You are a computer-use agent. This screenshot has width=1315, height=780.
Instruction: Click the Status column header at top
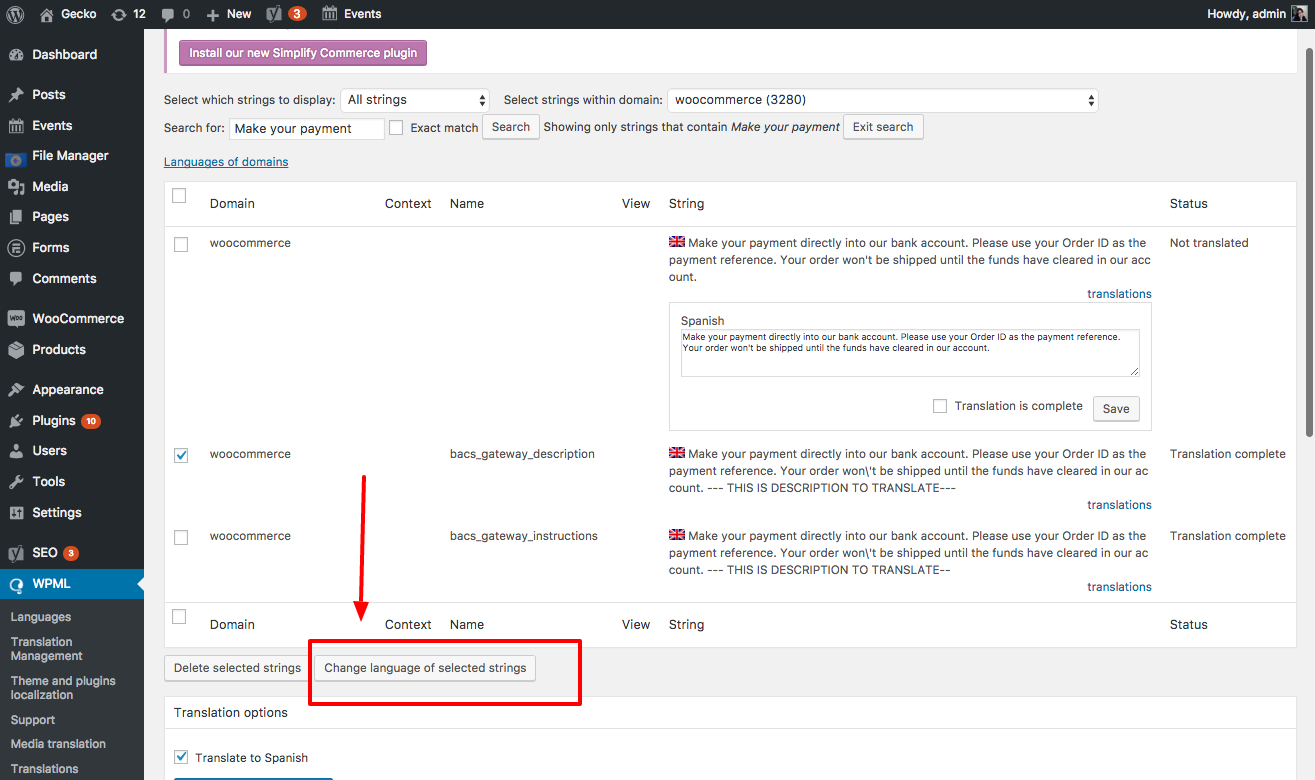pyautogui.click(x=1189, y=203)
